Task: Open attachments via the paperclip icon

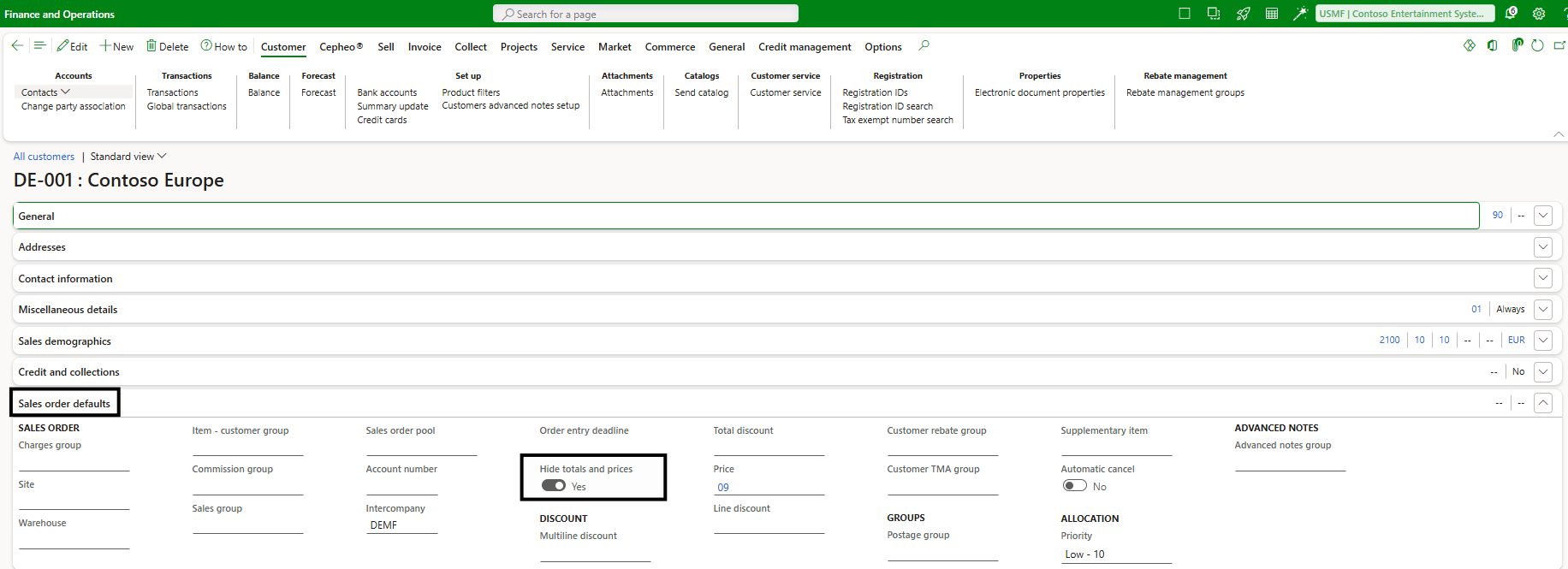Action: [1516, 46]
